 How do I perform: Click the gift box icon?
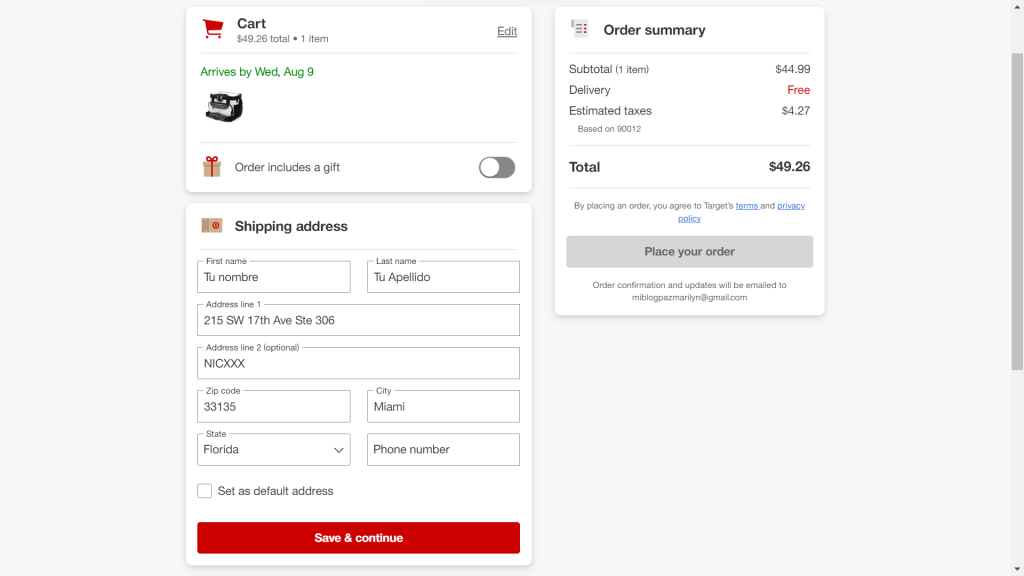pos(212,167)
